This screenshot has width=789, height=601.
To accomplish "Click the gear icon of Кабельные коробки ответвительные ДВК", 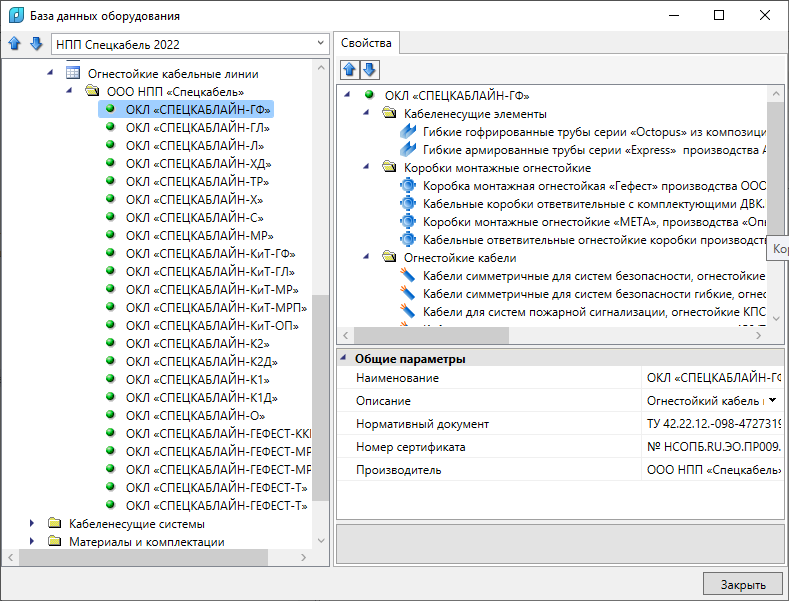I will (408, 203).
